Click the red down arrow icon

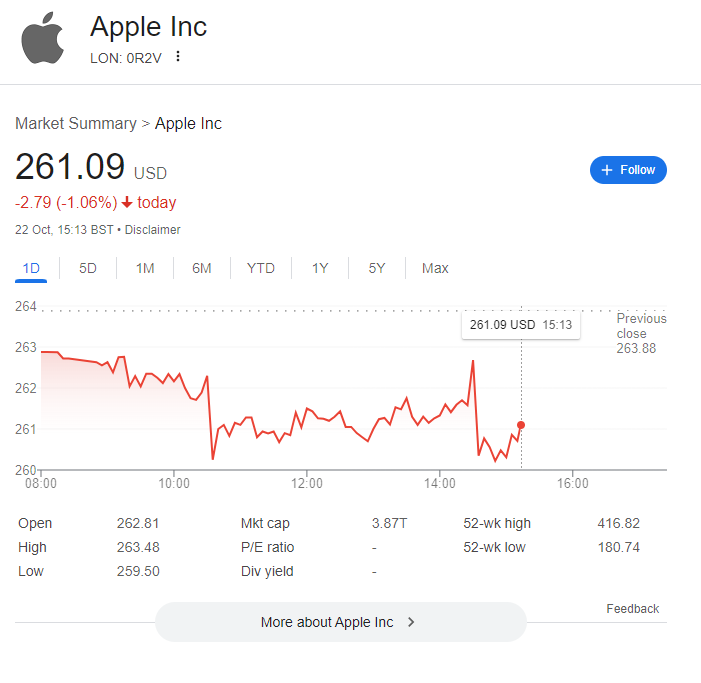(x=127, y=203)
